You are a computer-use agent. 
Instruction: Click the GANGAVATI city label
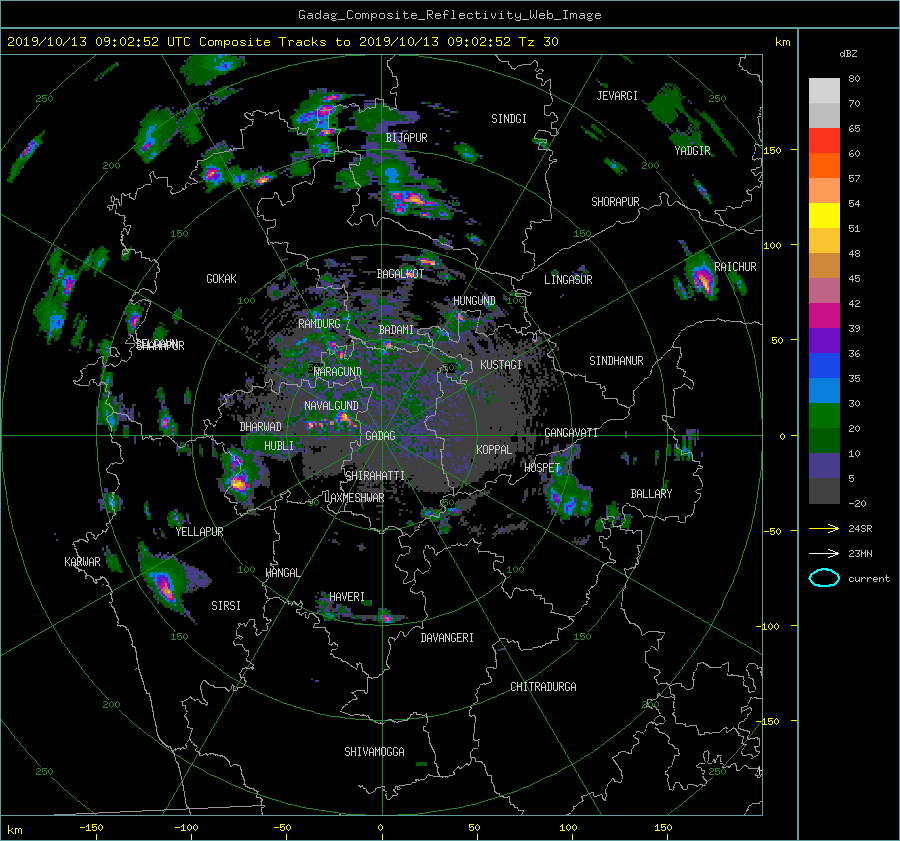click(x=571, y=433)
